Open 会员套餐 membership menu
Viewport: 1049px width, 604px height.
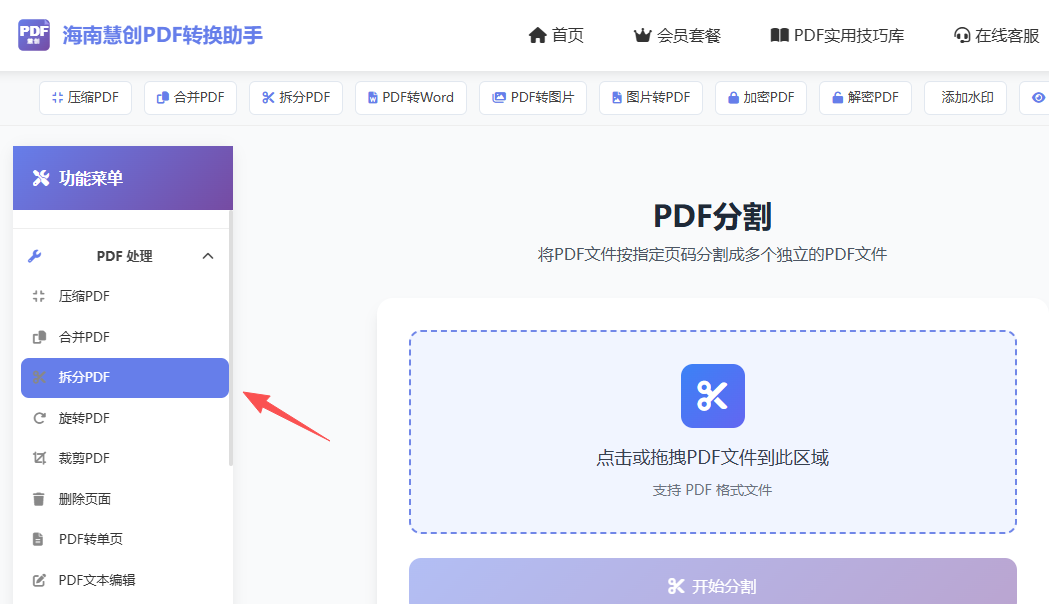click(677, 35)
